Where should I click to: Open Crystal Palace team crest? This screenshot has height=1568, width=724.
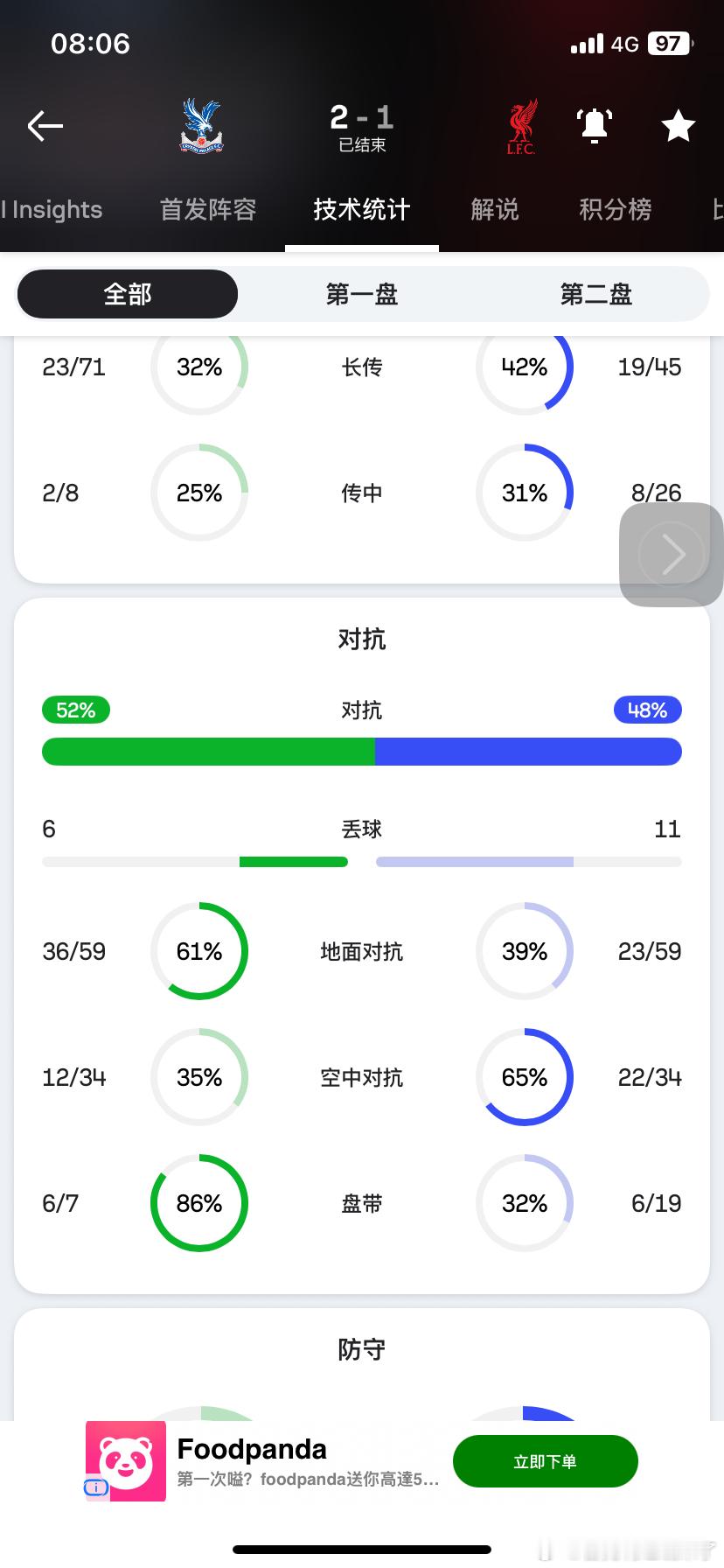click(x=202, y=126)
